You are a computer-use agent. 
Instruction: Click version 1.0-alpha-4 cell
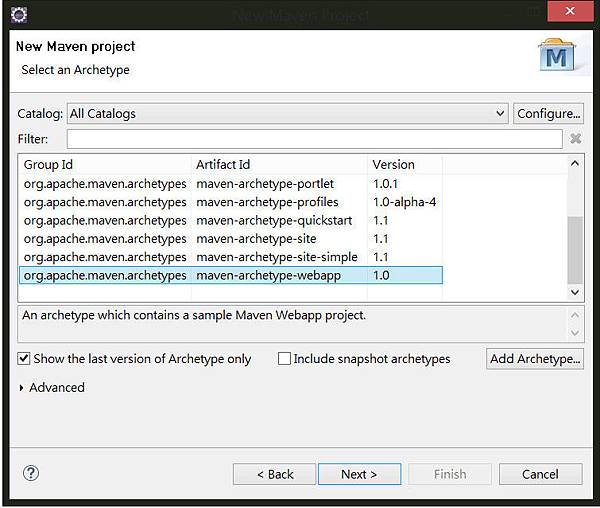tap(404, 202)
